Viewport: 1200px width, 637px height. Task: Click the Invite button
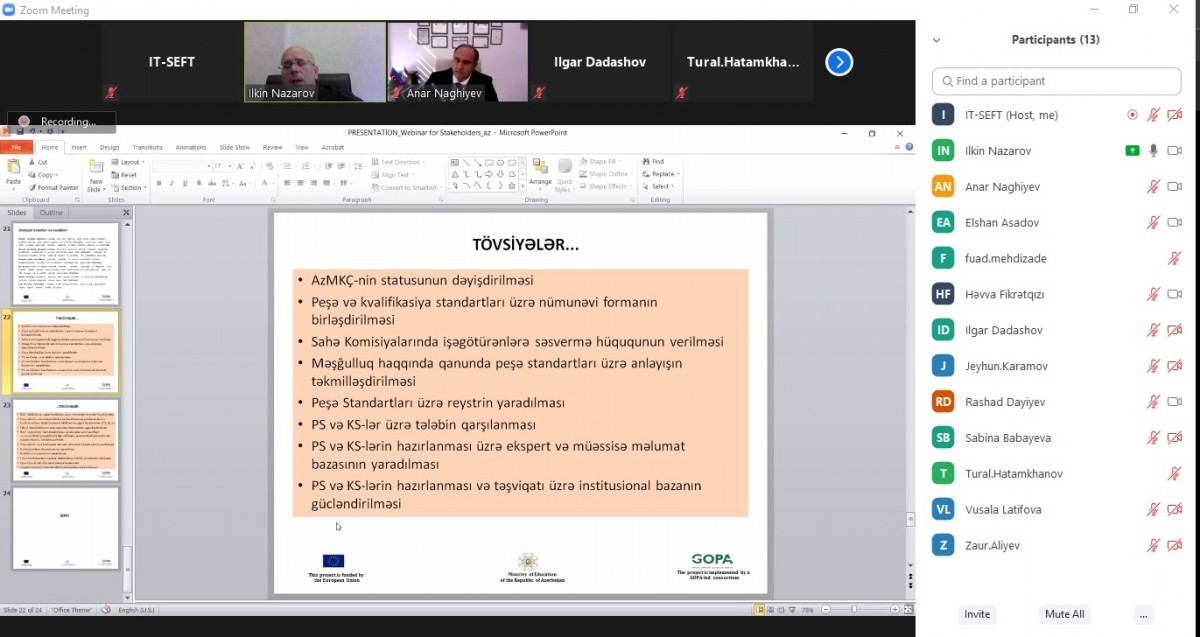coord(977,614)
